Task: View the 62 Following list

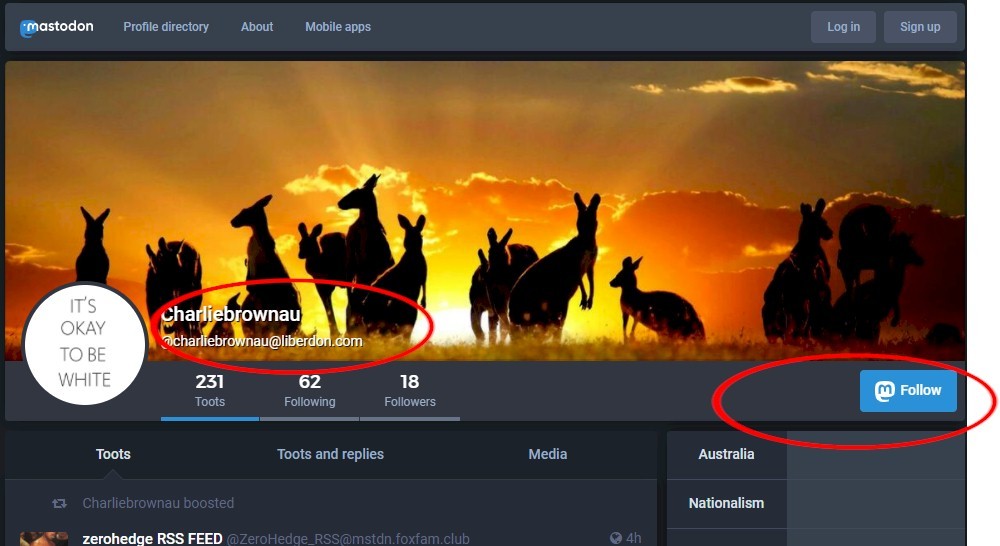Action: [x=309, y=391]
